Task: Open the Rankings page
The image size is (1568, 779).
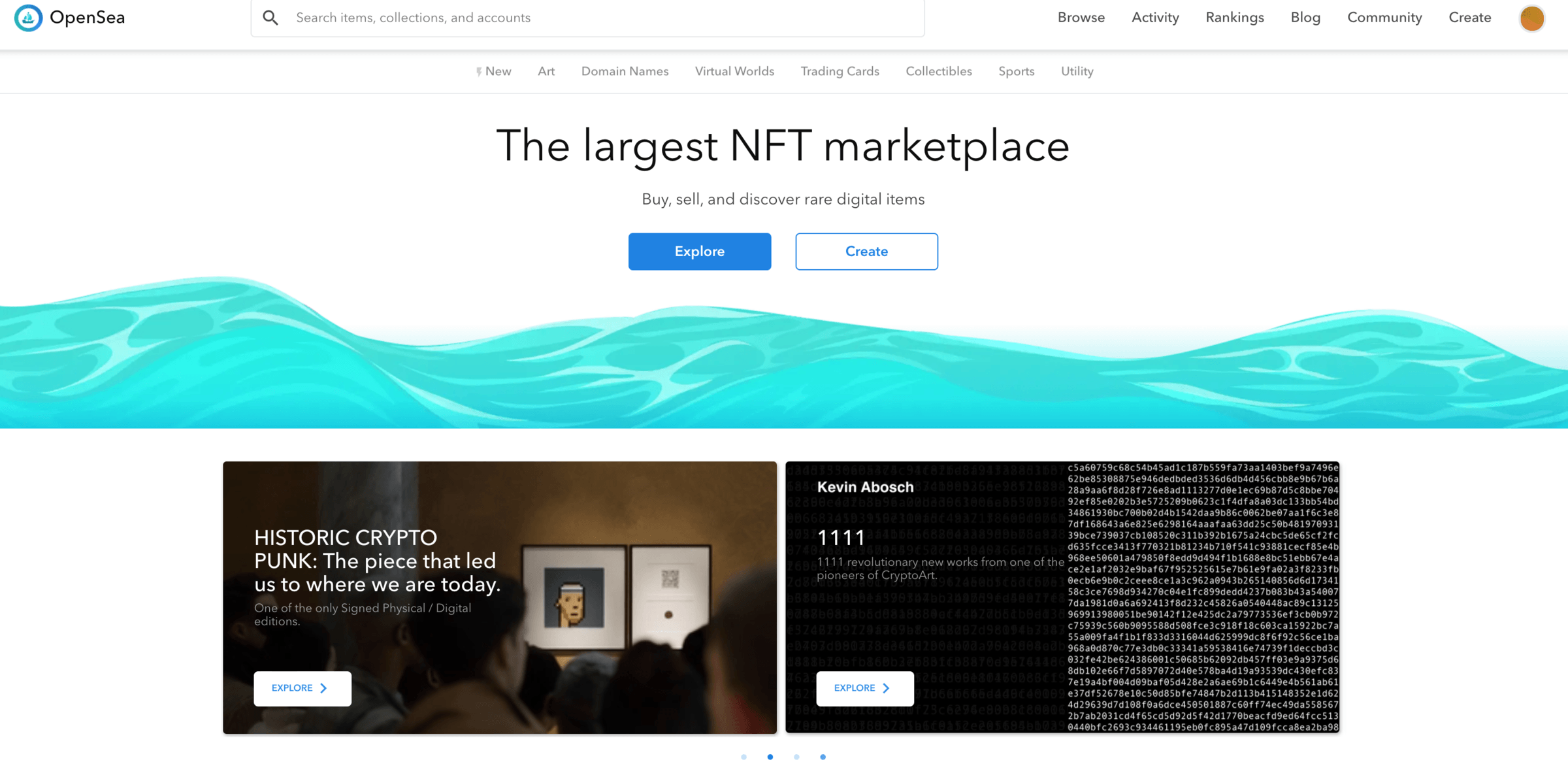Action: (1235, 18)
